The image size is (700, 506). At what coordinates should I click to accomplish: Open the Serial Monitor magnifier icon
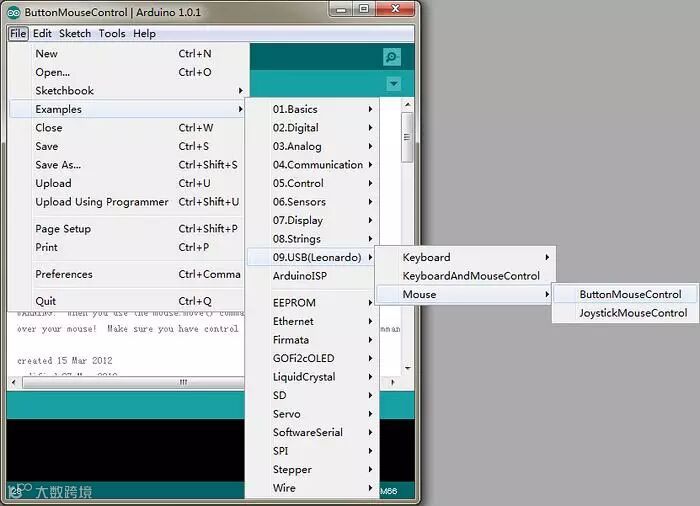pos(392,57)
